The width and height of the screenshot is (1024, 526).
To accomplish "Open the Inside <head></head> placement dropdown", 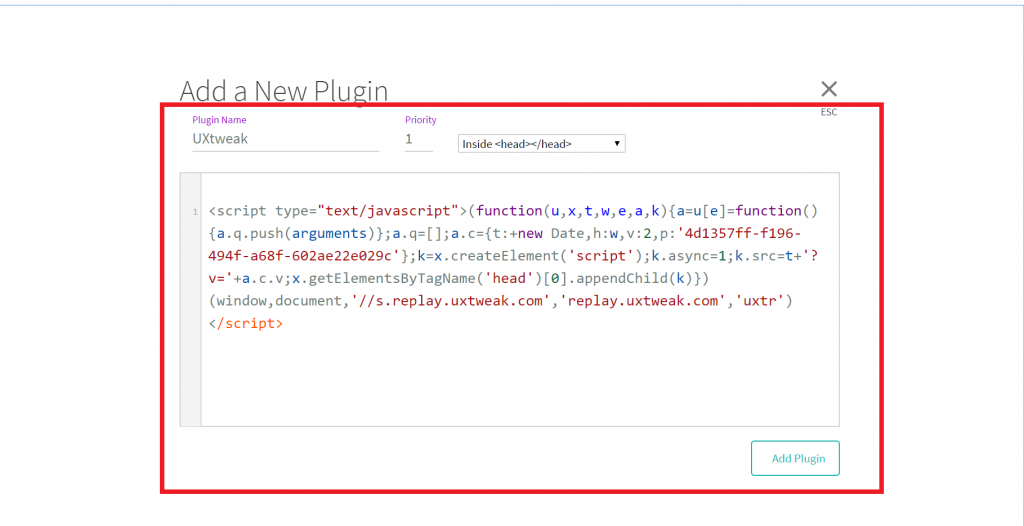I will click(541, 143).
